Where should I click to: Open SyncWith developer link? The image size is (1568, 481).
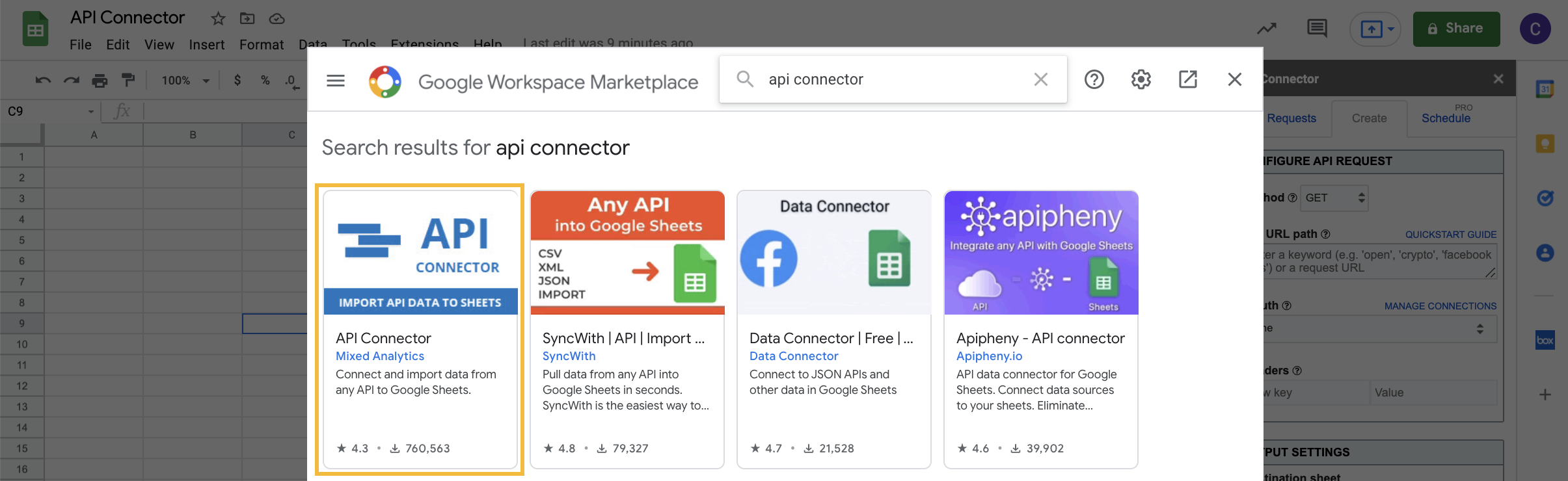[x=569, y=356]
